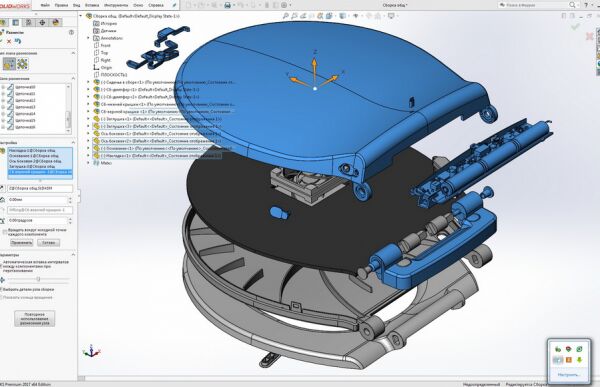Switch to ConfigurationManager tab icon

(29, 23)
